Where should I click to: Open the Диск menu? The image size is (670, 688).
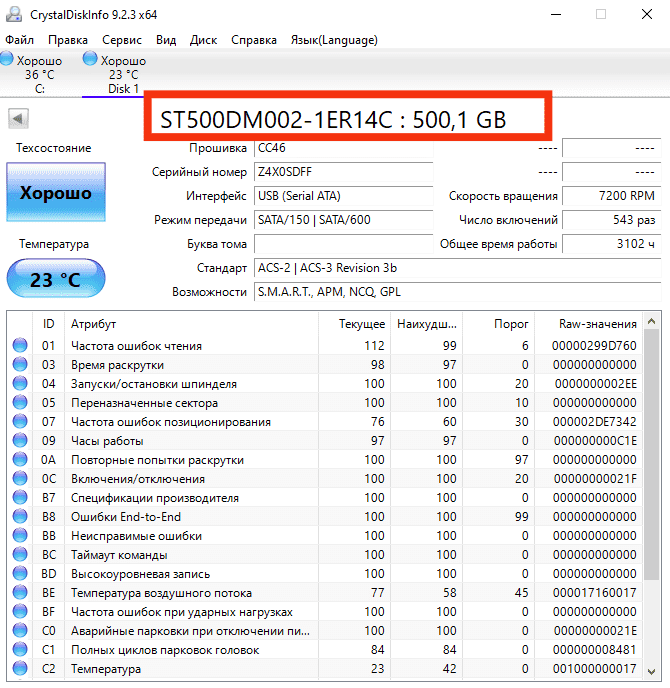pos(203,40)
